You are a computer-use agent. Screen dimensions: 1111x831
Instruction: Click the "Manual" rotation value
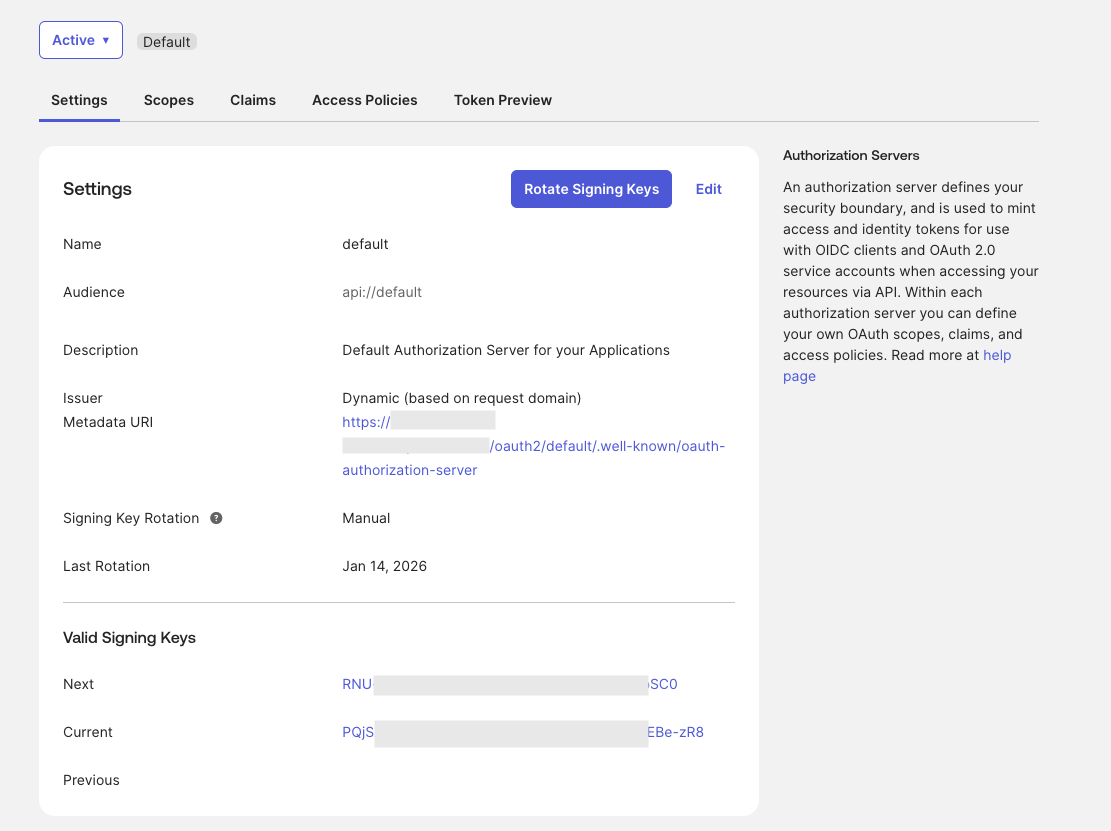[x=366, y=518]
